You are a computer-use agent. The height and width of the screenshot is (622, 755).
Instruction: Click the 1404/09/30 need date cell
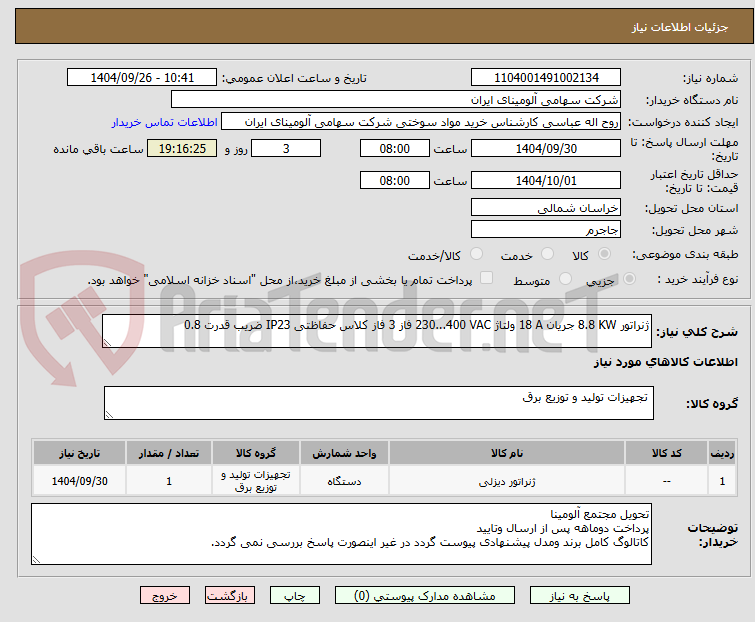point(79,481)
